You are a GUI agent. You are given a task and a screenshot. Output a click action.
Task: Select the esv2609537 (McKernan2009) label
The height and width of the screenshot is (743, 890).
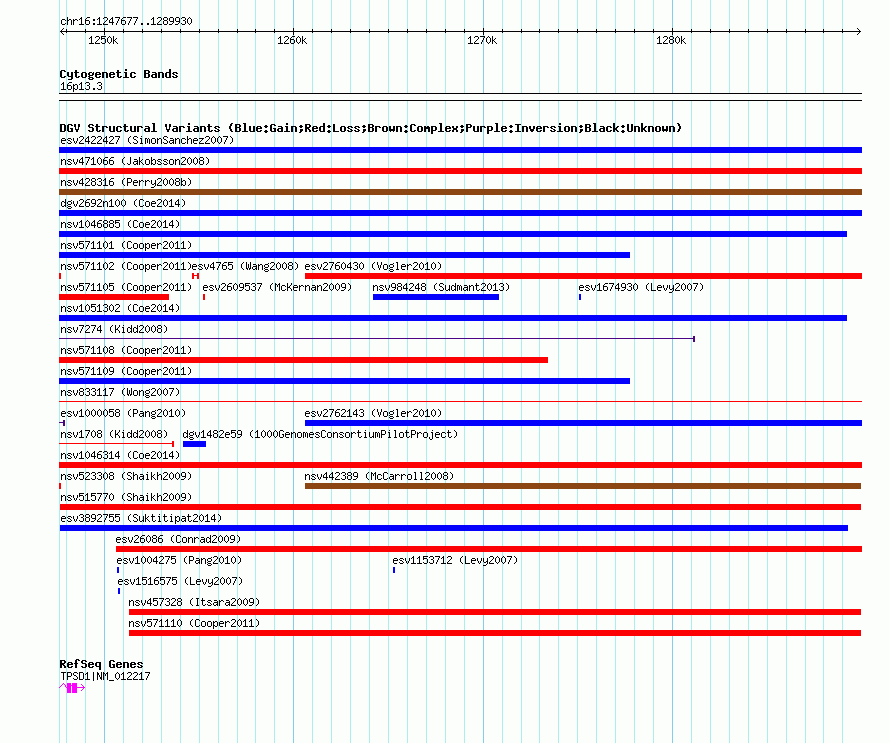point(277,287)
